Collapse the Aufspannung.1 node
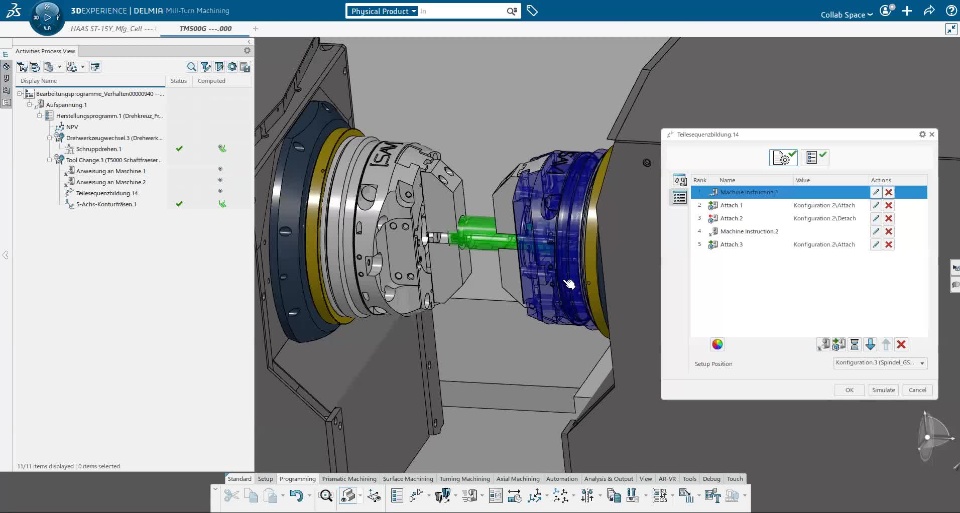This screenshot has width=960, height=513. [29, 105]
